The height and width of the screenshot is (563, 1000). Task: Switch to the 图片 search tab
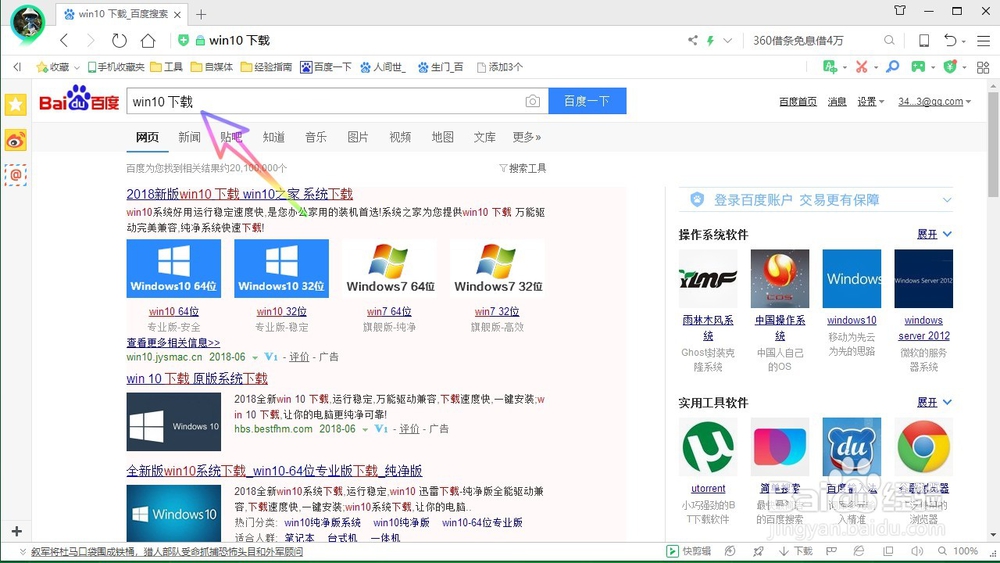click(x=358, y=137)
